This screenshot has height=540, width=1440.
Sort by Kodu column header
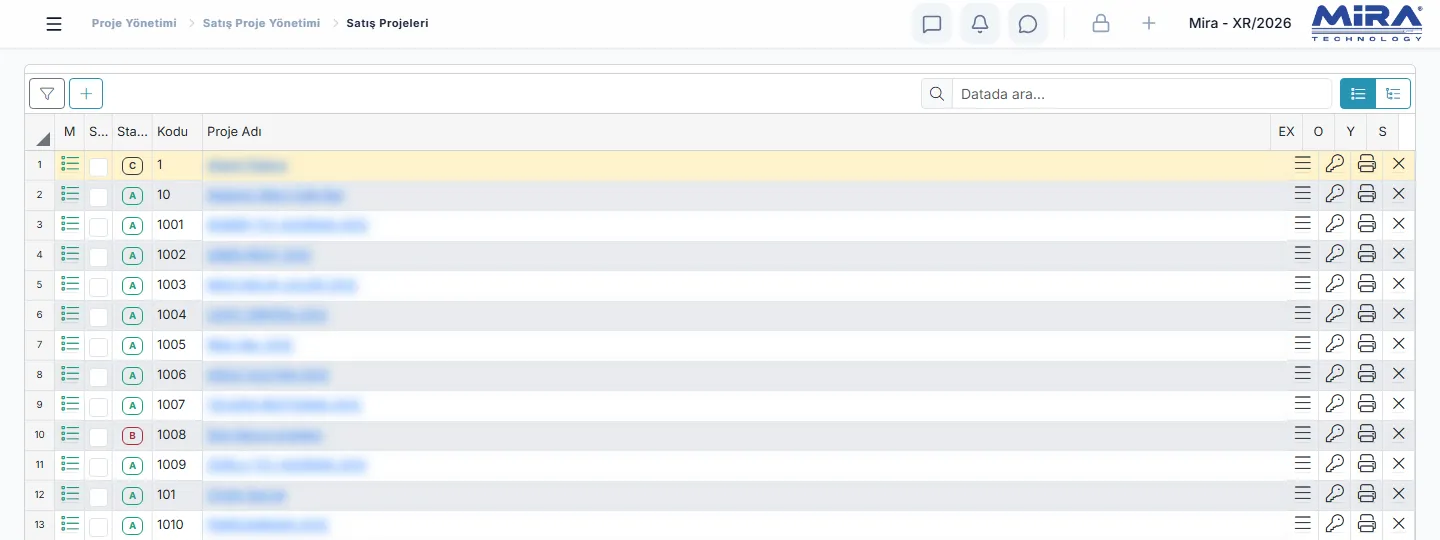tap(177, 132)
